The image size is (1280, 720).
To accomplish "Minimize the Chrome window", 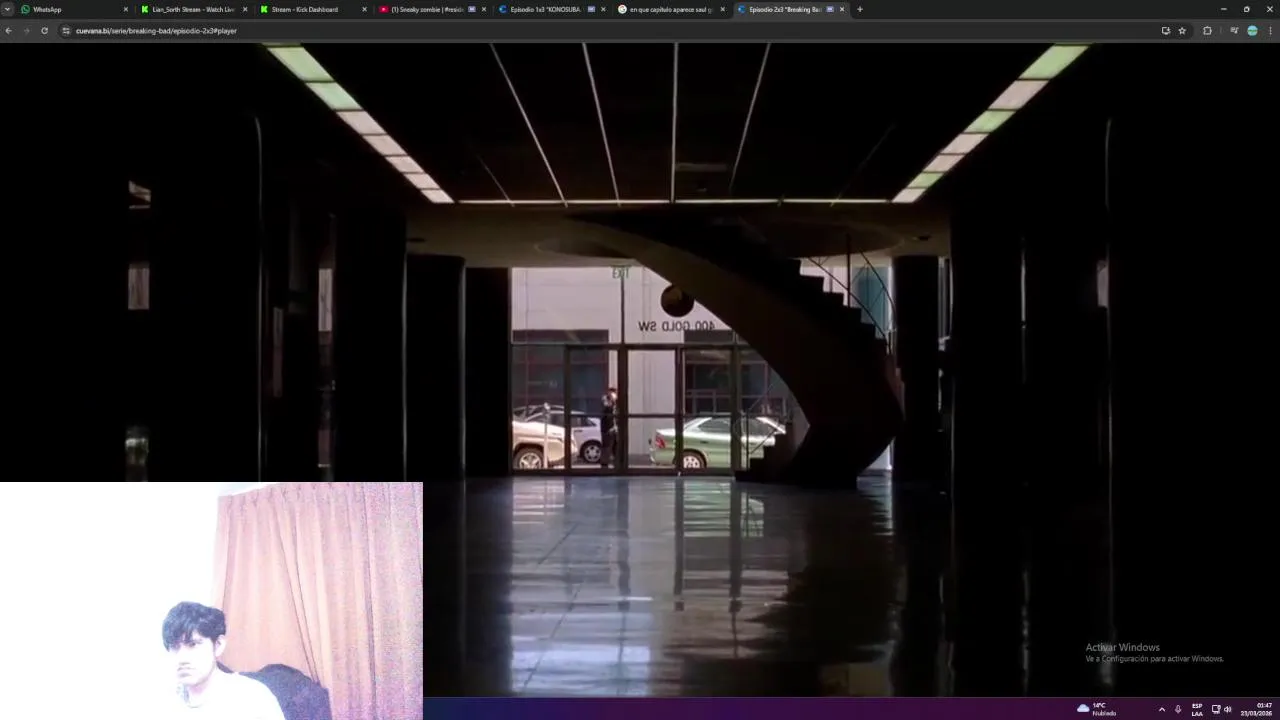I will tap(1223, 9).
